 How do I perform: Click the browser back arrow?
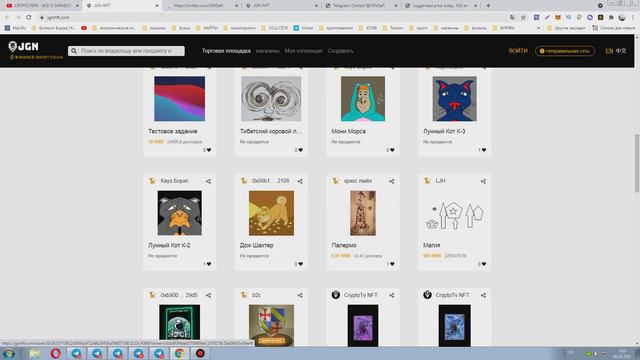(x=7, y=17)
